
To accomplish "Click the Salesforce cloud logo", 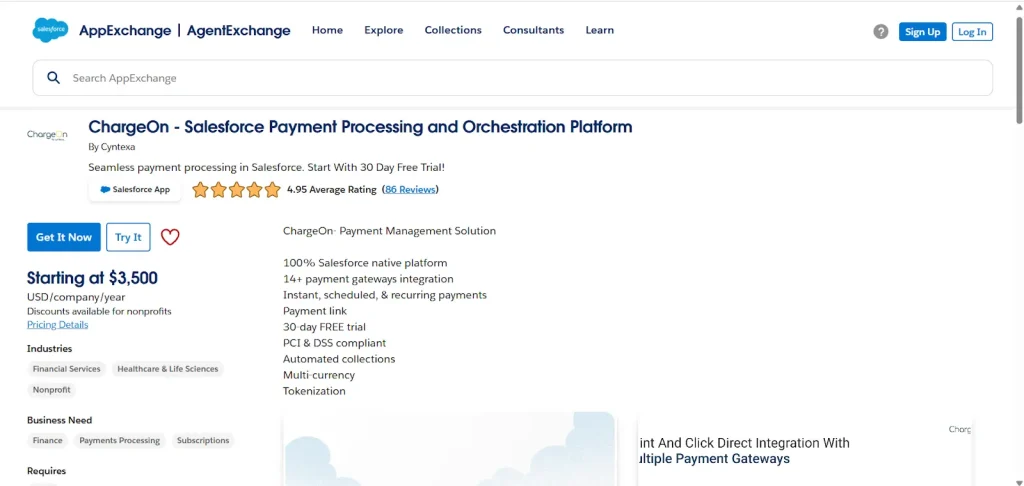I will pos(50,31).
